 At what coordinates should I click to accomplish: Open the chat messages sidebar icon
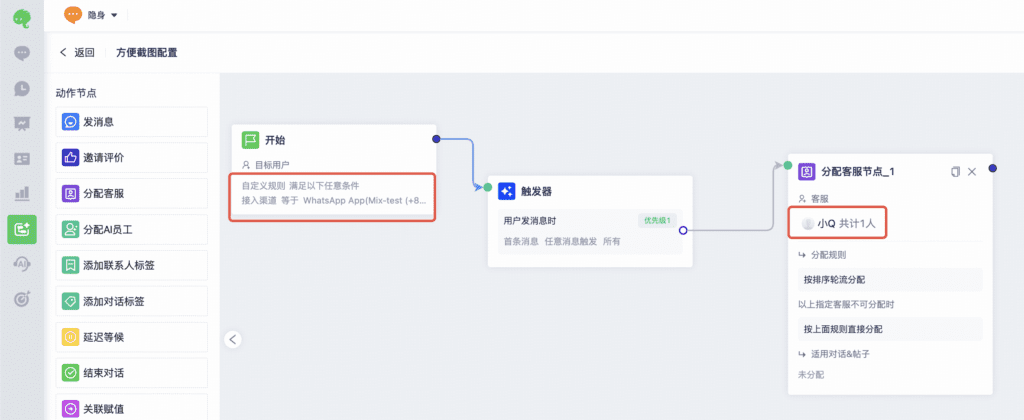coord(22,53)
